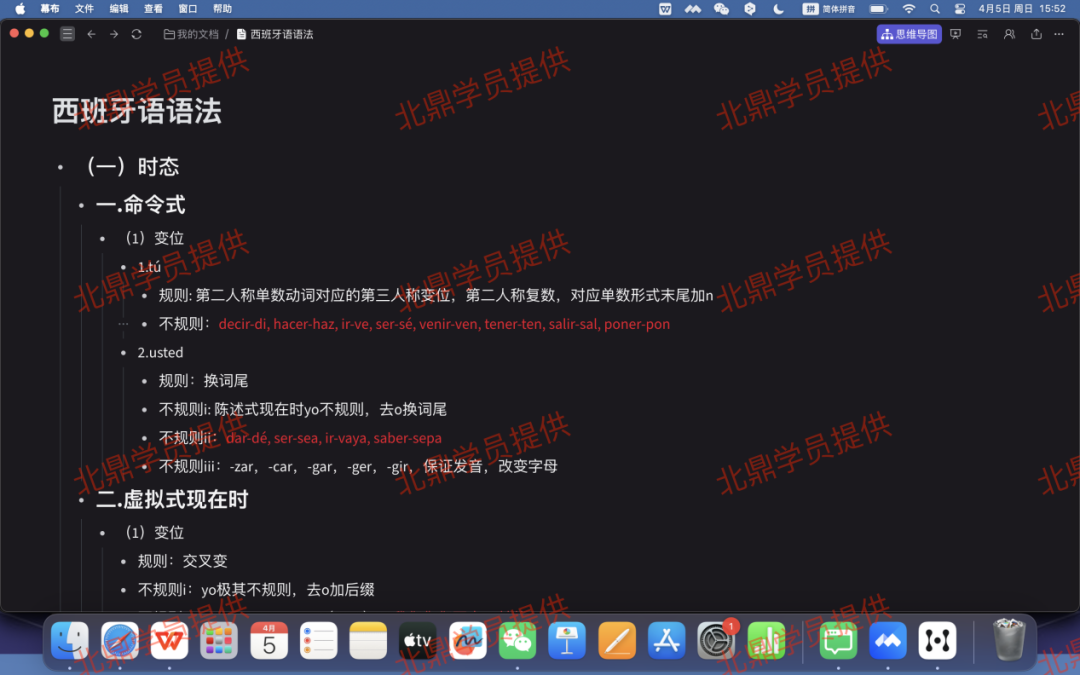Go back with the left arrow
The image size is (1080, 675).
pyautogui.click(x=91, y=34)
